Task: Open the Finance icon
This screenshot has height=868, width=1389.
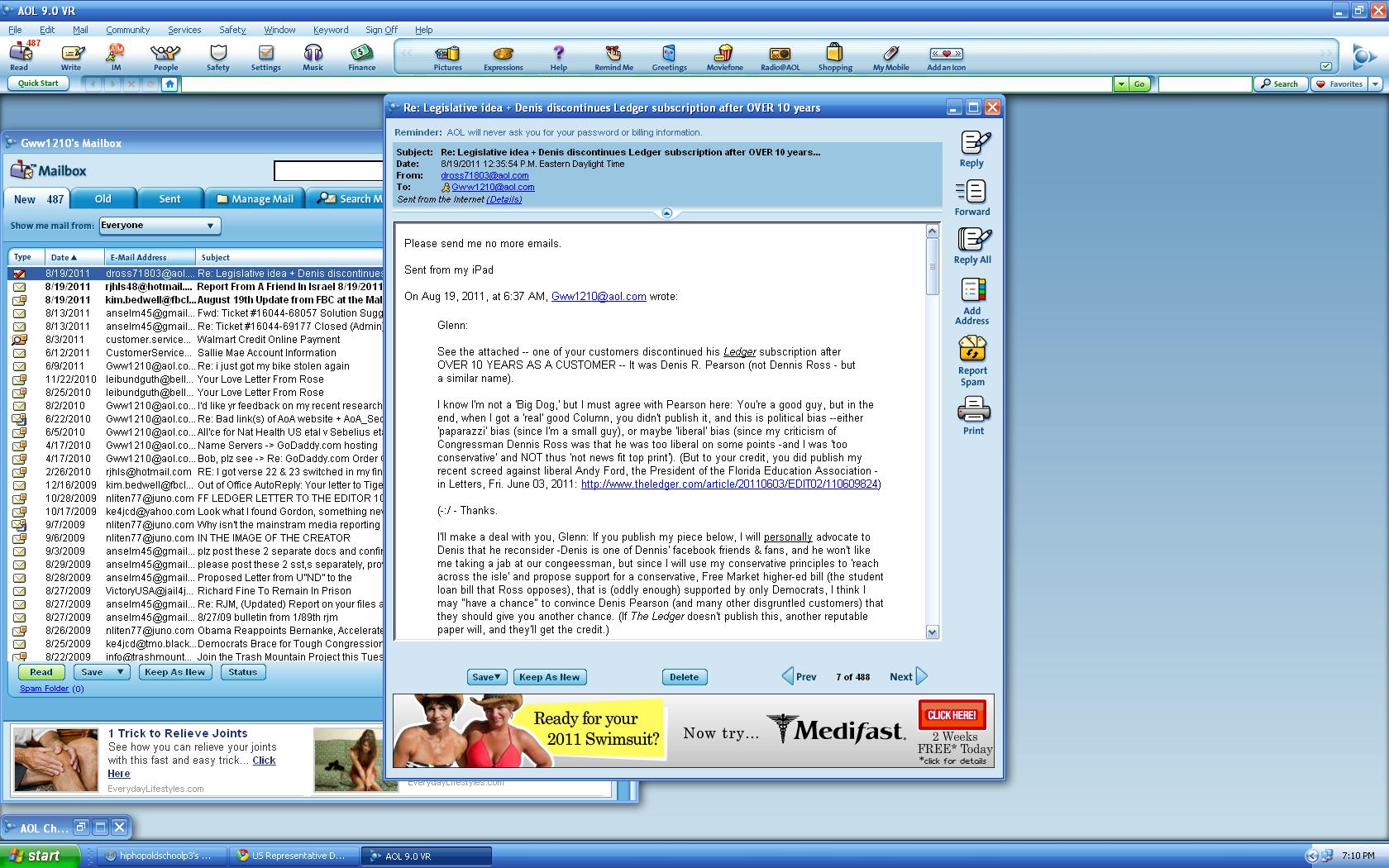Action: pos(361,55)
